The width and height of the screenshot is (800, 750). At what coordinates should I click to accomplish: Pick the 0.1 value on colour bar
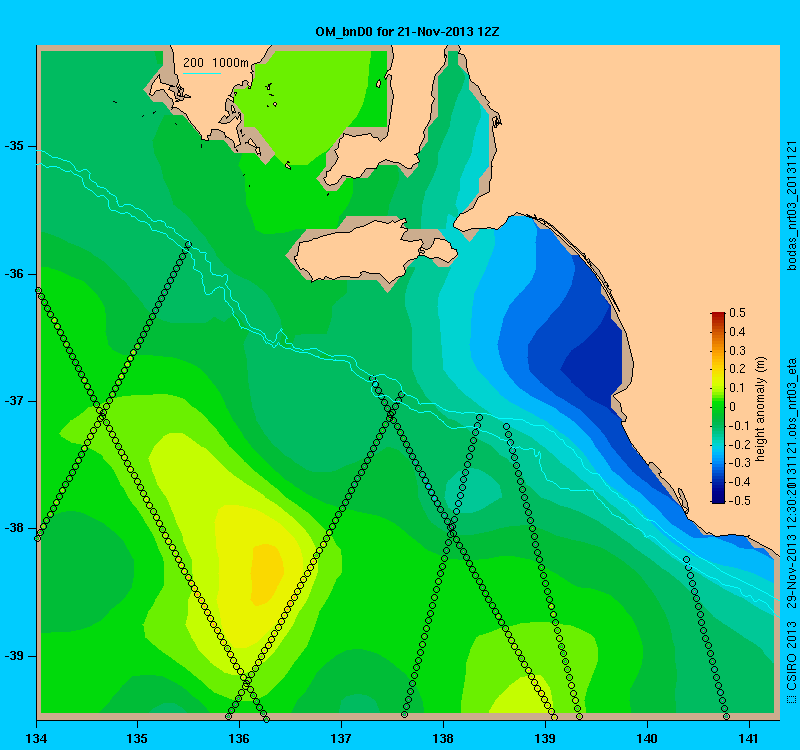737,388
